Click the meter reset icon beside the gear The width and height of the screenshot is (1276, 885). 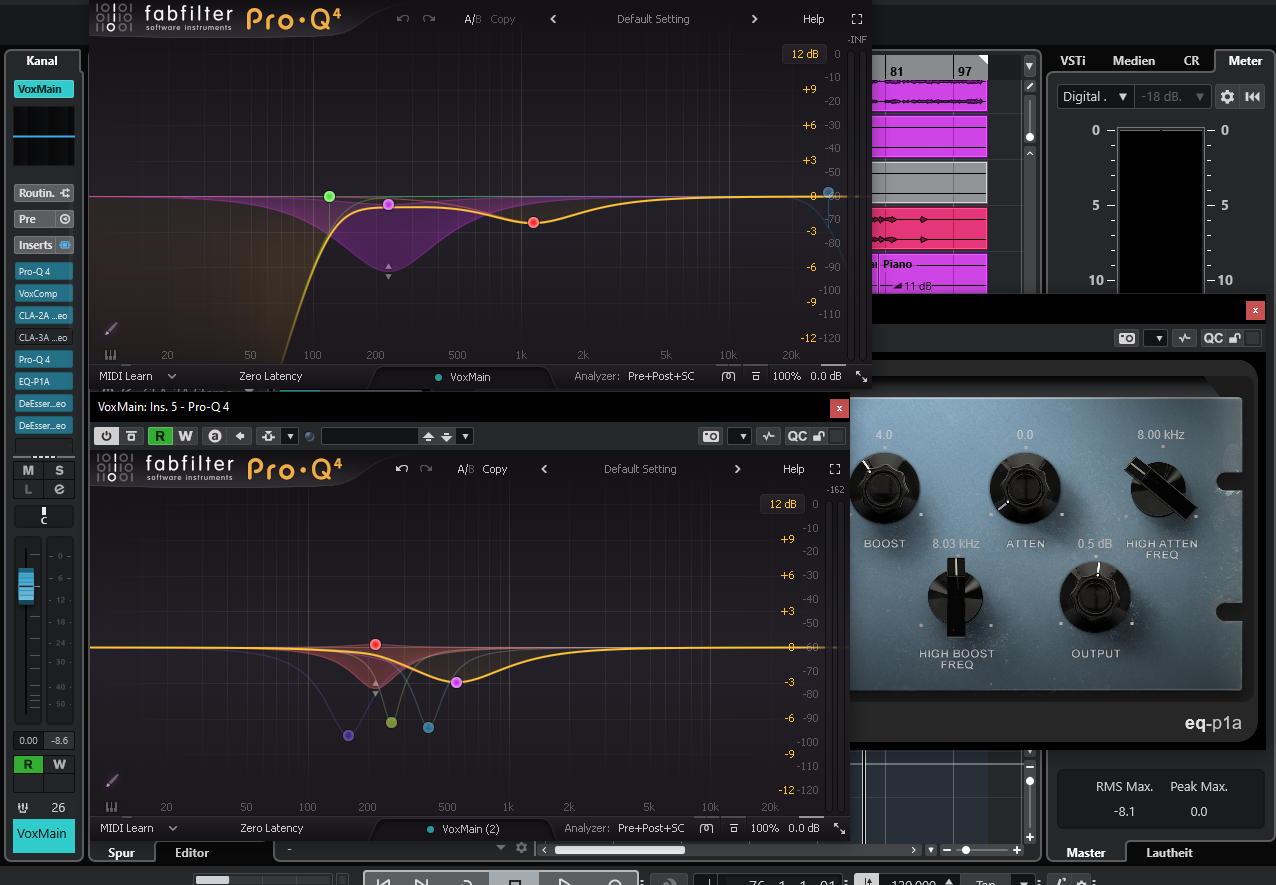point(1252,97)
